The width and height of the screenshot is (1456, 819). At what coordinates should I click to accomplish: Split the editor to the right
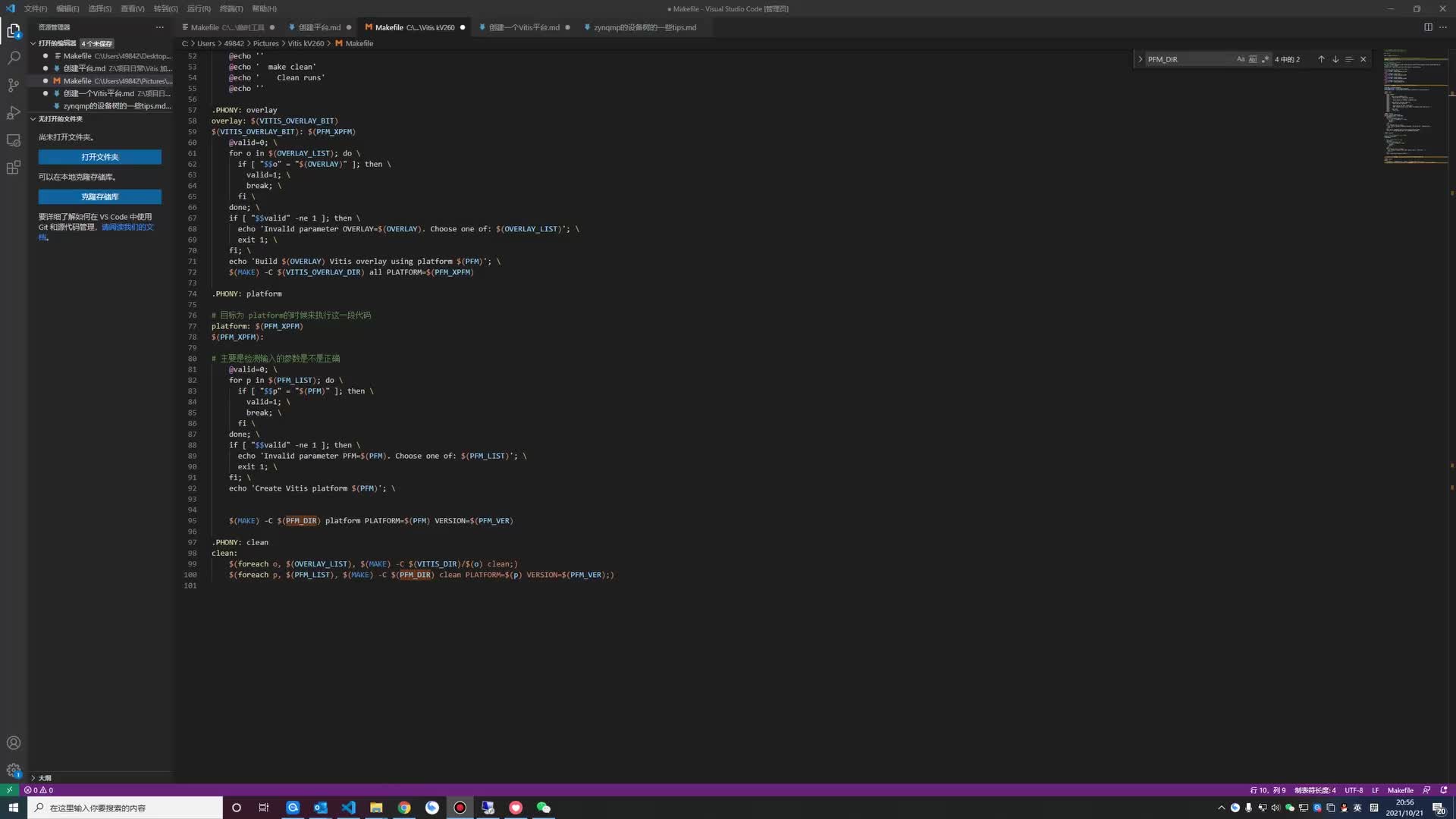[x=1428, y=27]
